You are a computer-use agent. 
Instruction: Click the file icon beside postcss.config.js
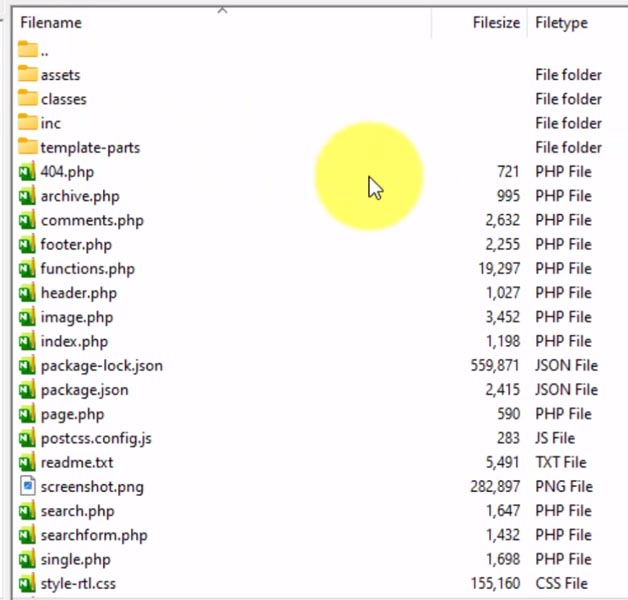coord(27,439)
